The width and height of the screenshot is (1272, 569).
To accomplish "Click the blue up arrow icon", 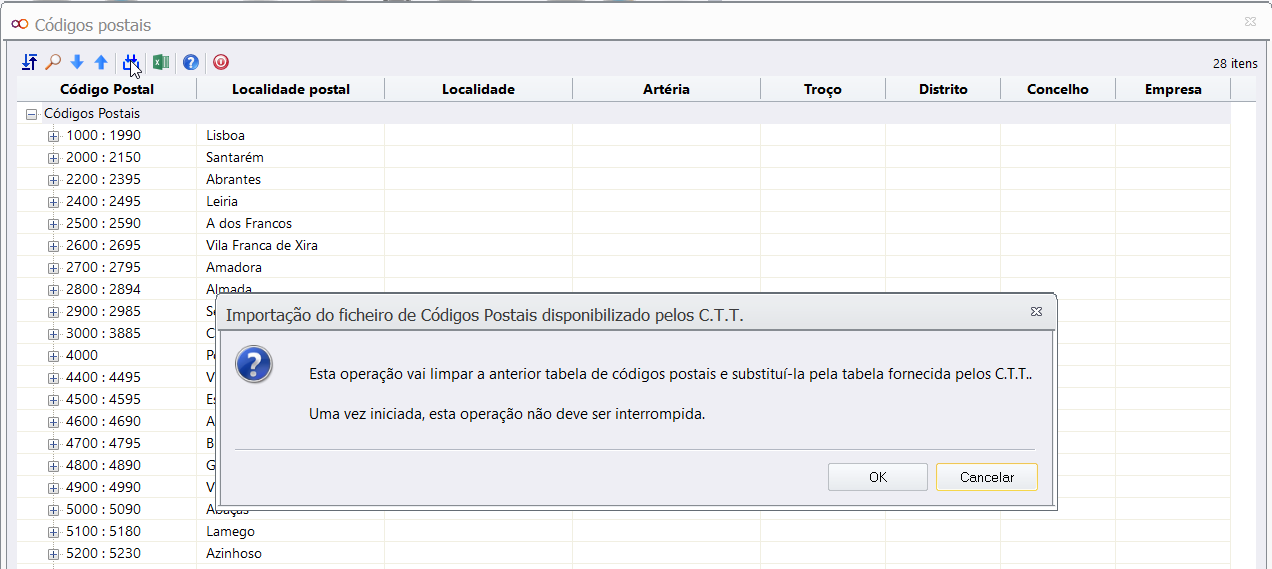I will point(101,63).
